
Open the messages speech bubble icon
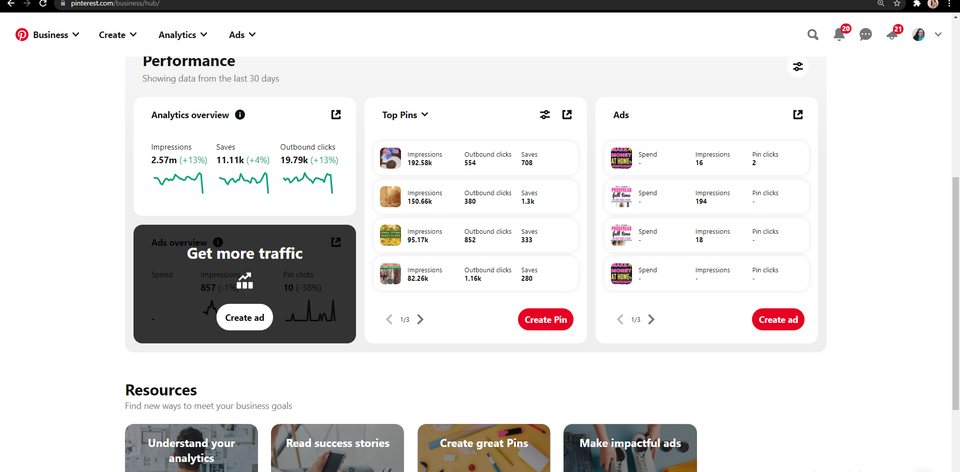pos(866,35)
